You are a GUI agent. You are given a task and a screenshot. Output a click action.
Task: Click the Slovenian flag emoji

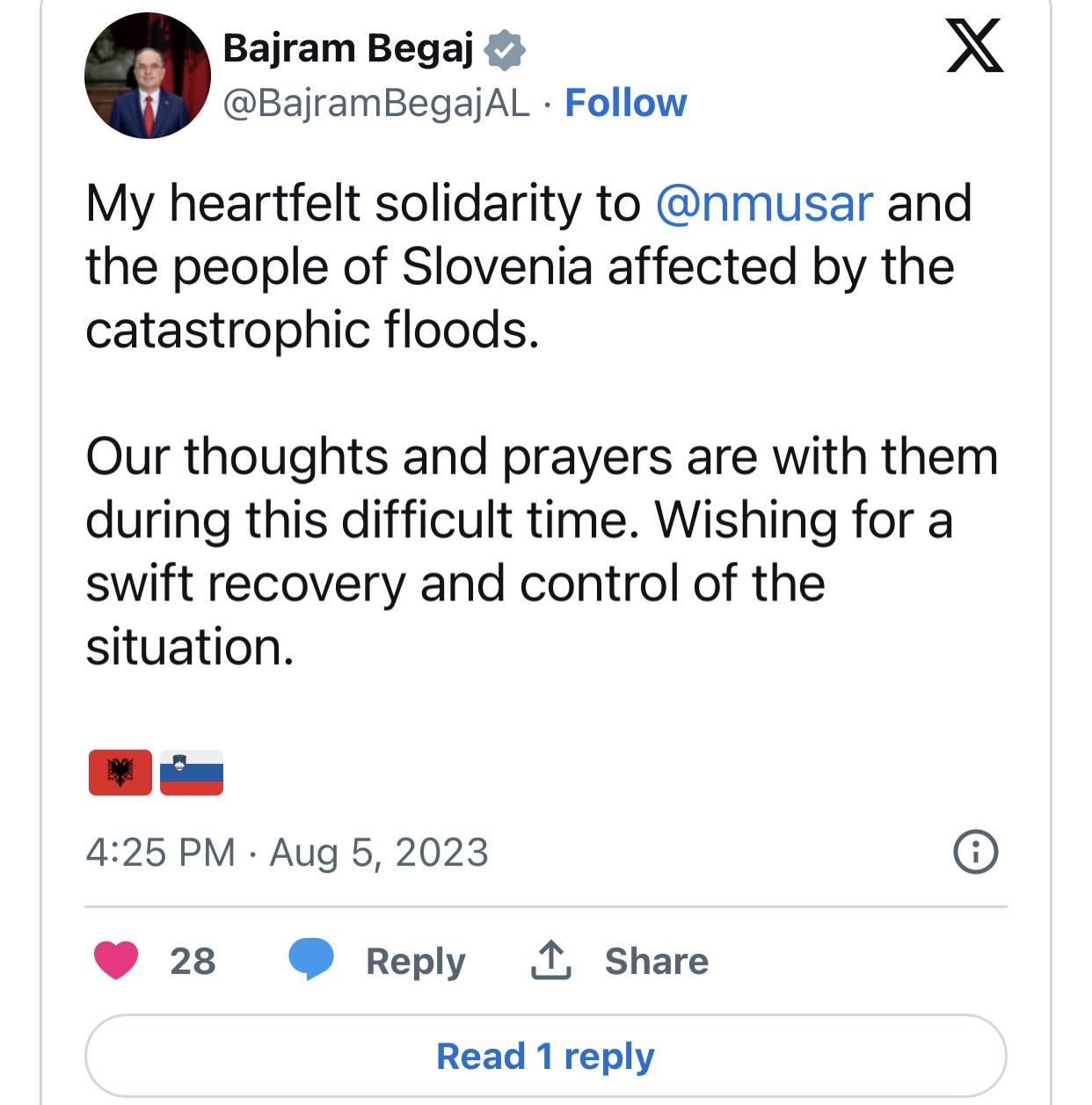coord(192,773)
